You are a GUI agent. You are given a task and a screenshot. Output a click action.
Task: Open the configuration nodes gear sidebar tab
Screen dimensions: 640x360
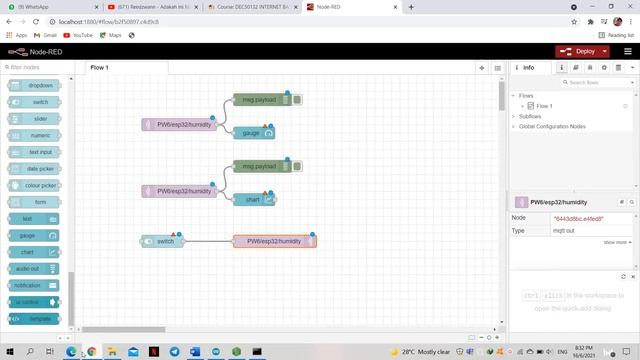coord(604,68)
